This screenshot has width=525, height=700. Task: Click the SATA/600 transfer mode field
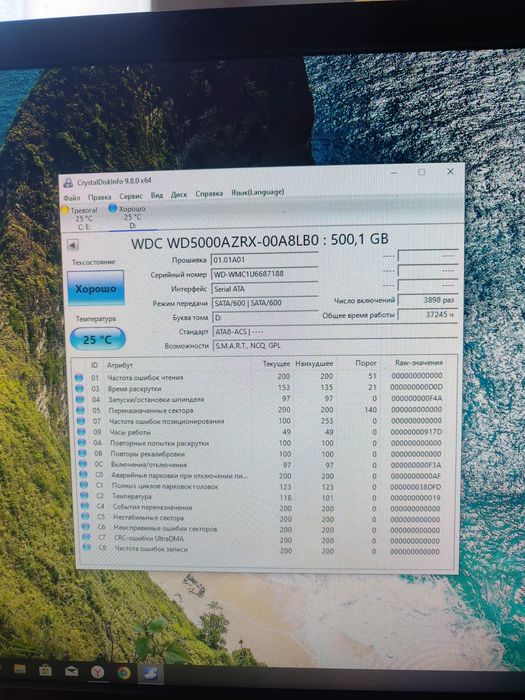coord(265,303)
